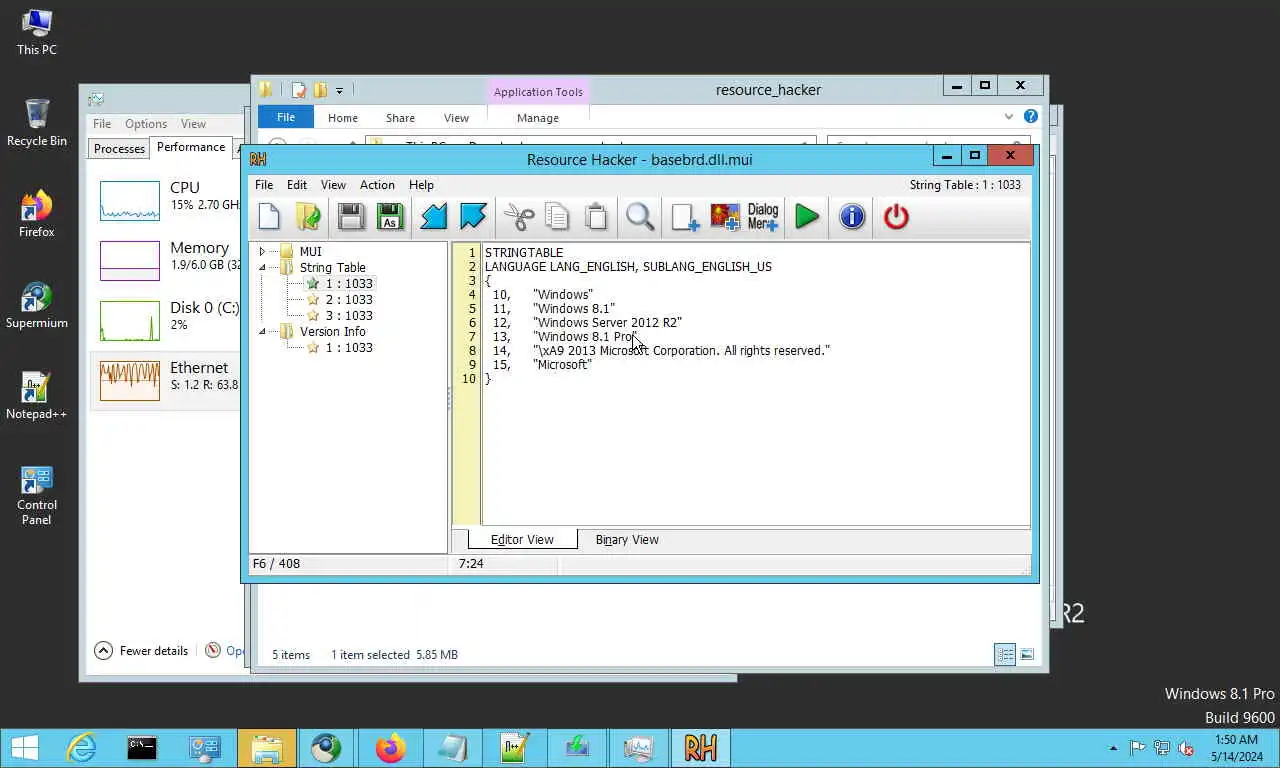Open the Notepad++ desktop shortcut
Screen dimensions: 1280x768
(37, 395)
